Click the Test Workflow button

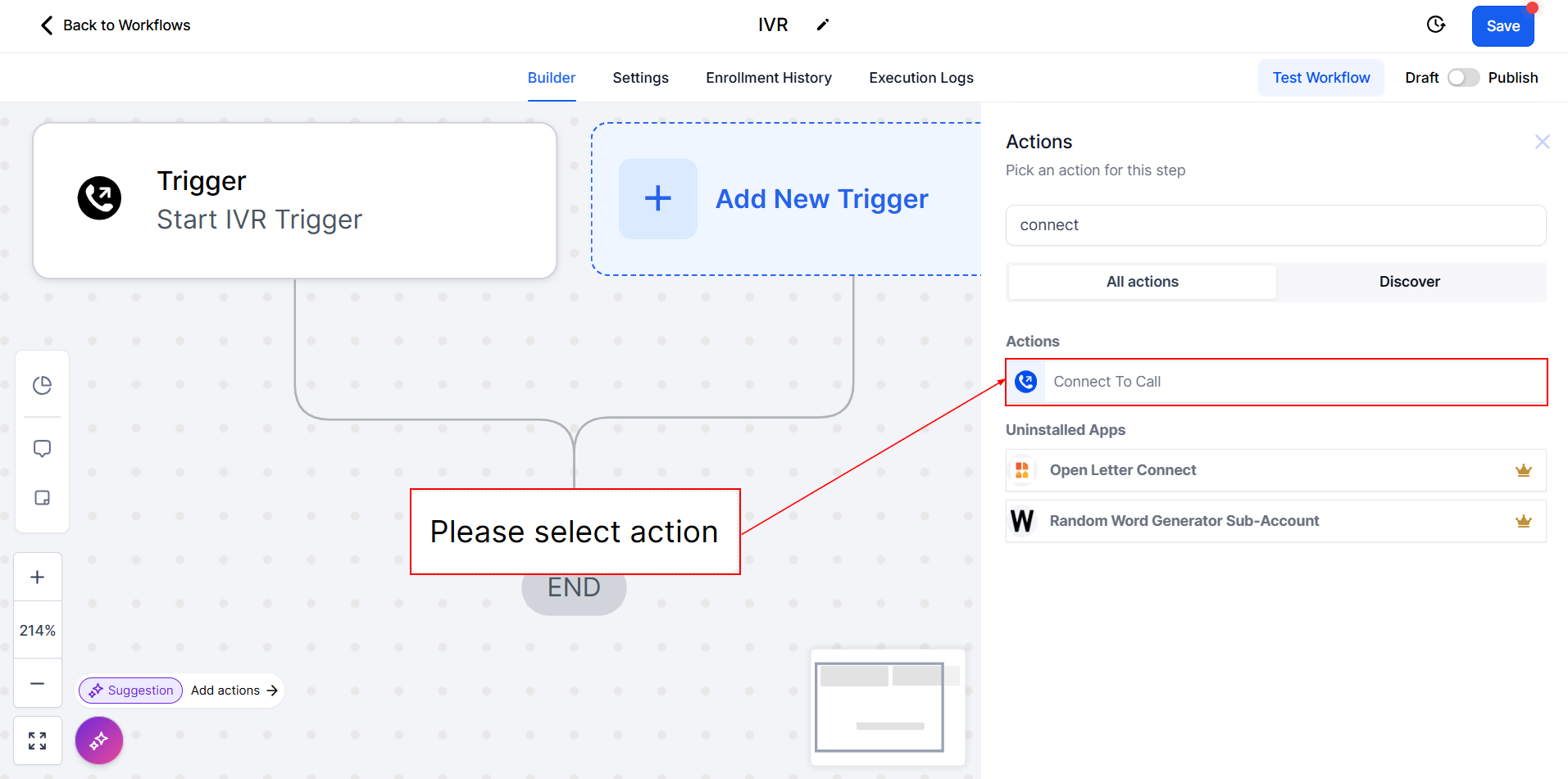pos(1320,78)
